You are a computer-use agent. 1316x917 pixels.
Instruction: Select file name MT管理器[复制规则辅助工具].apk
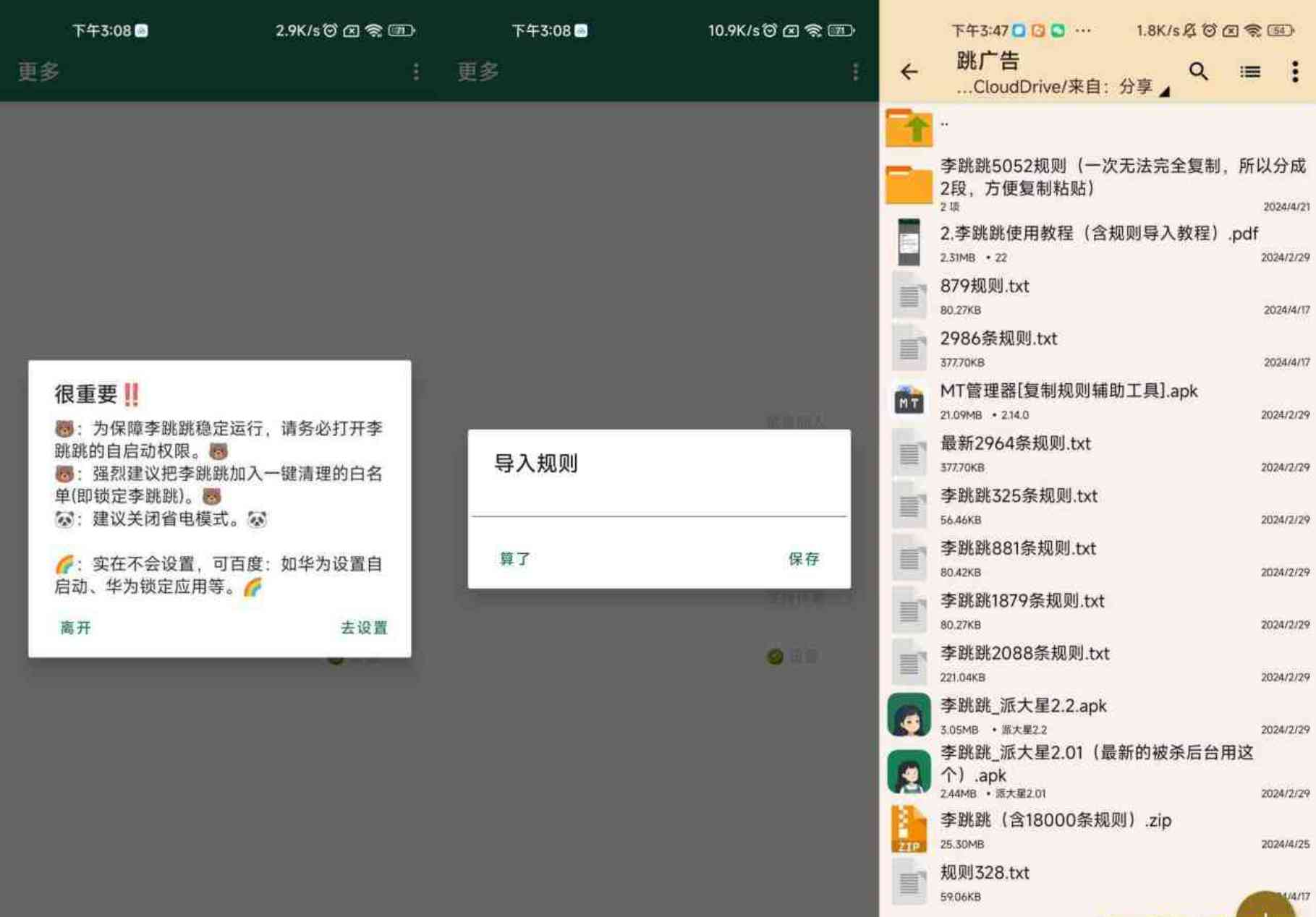1069,391
